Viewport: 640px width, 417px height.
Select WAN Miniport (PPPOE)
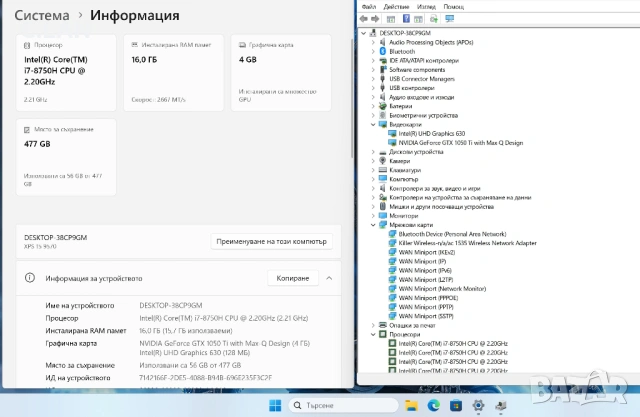point(428,298)
